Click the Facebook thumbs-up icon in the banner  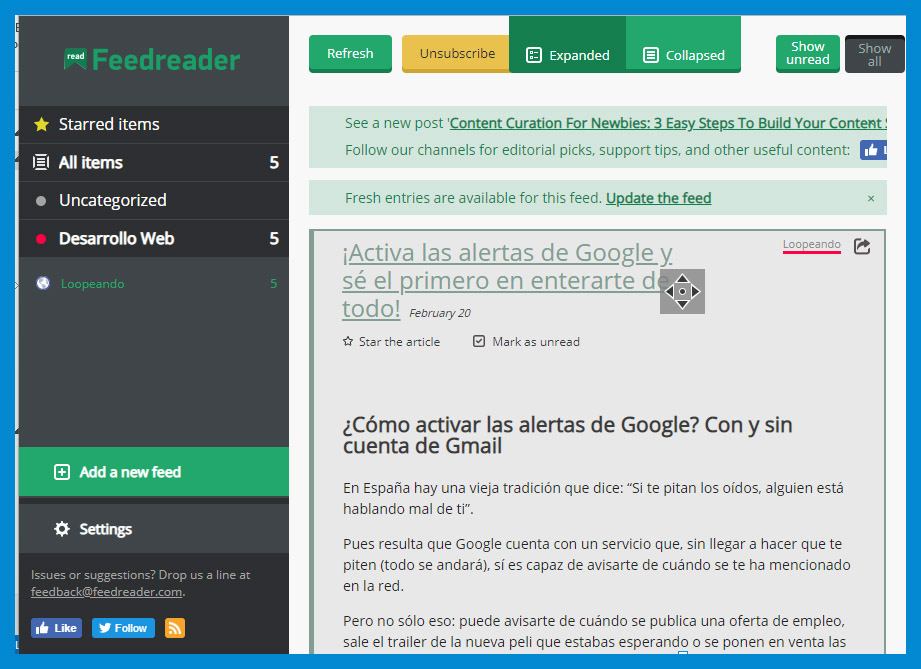point(873,150)
